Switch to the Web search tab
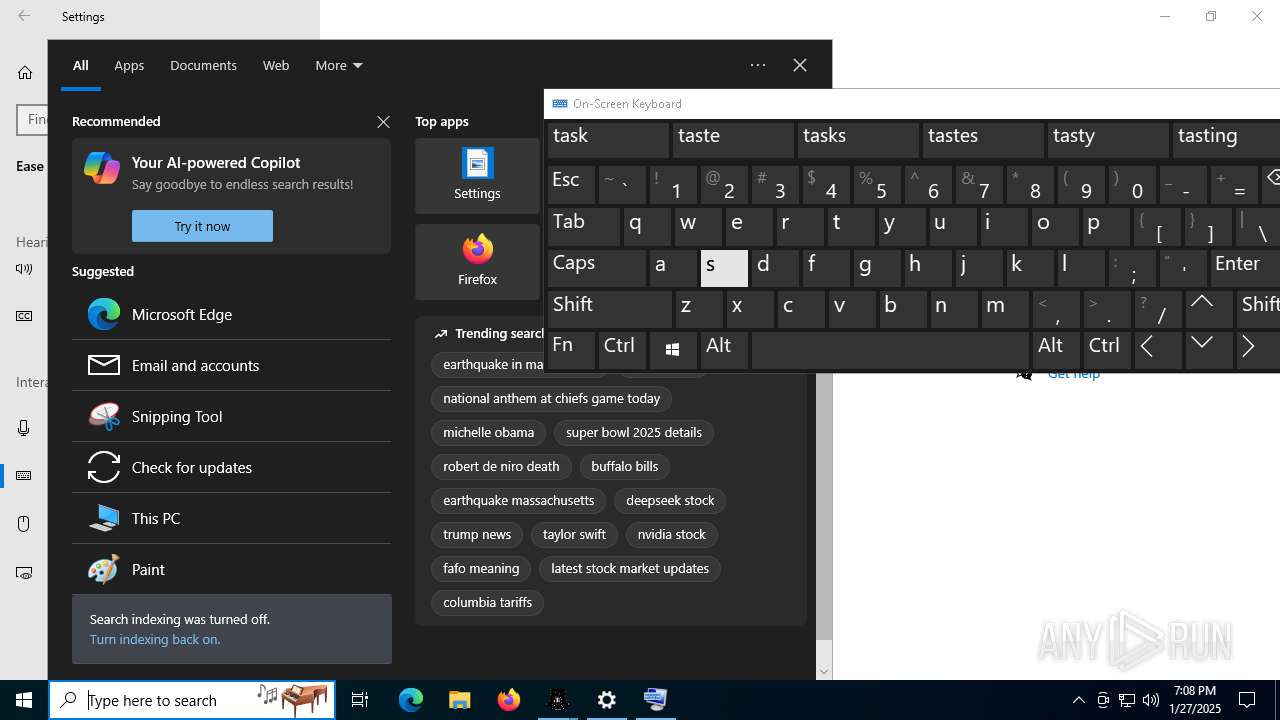Image resolution: width=1280 pixels, height=720 pixels. point(276,65)
